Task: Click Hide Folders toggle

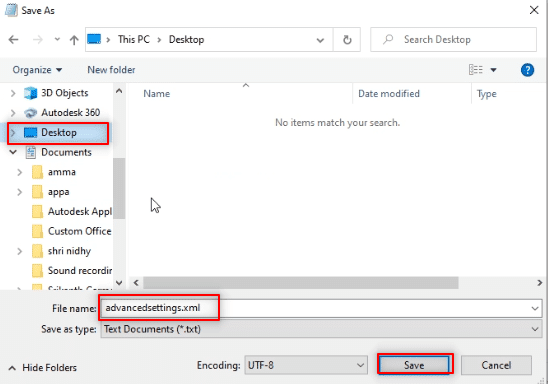Action: [43, 368]
